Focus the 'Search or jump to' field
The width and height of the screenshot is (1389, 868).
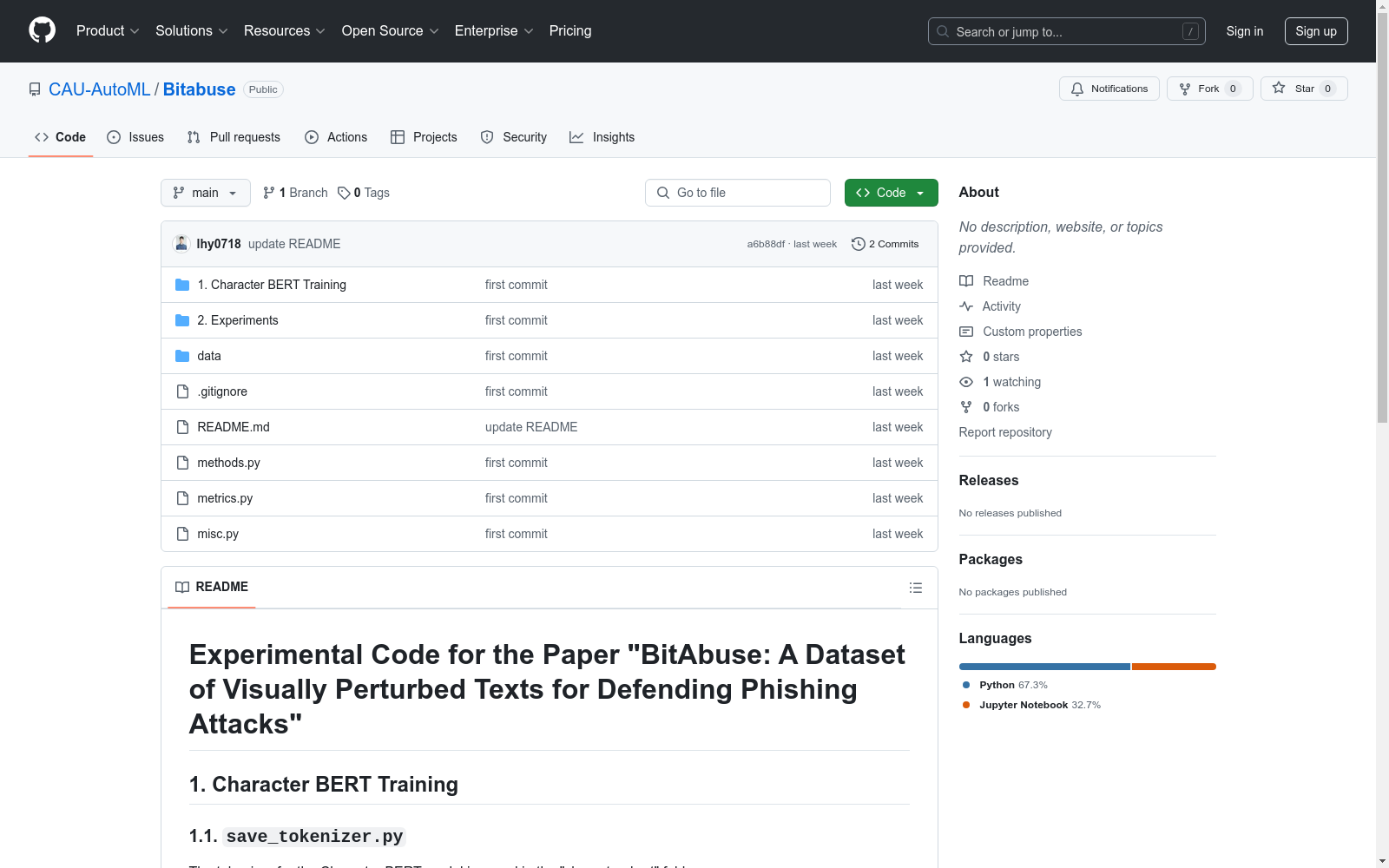pos(1066,31)
